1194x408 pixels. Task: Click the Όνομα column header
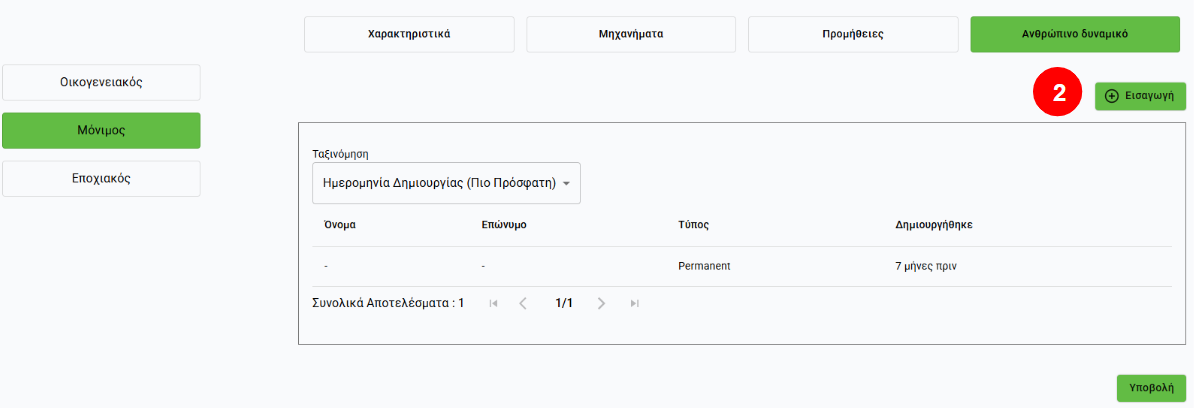pos(340,225)
